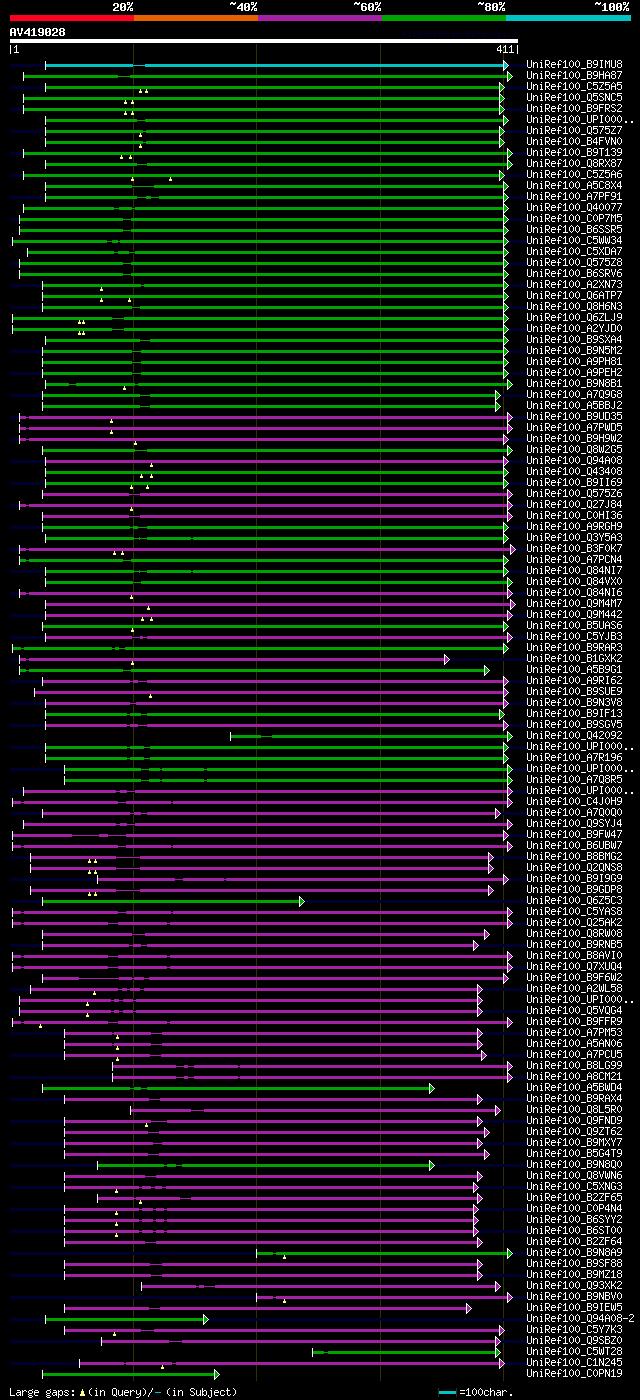Select the UniRef100_A7PF91 label
640x1400 pixels.
(x=574, y=196)
